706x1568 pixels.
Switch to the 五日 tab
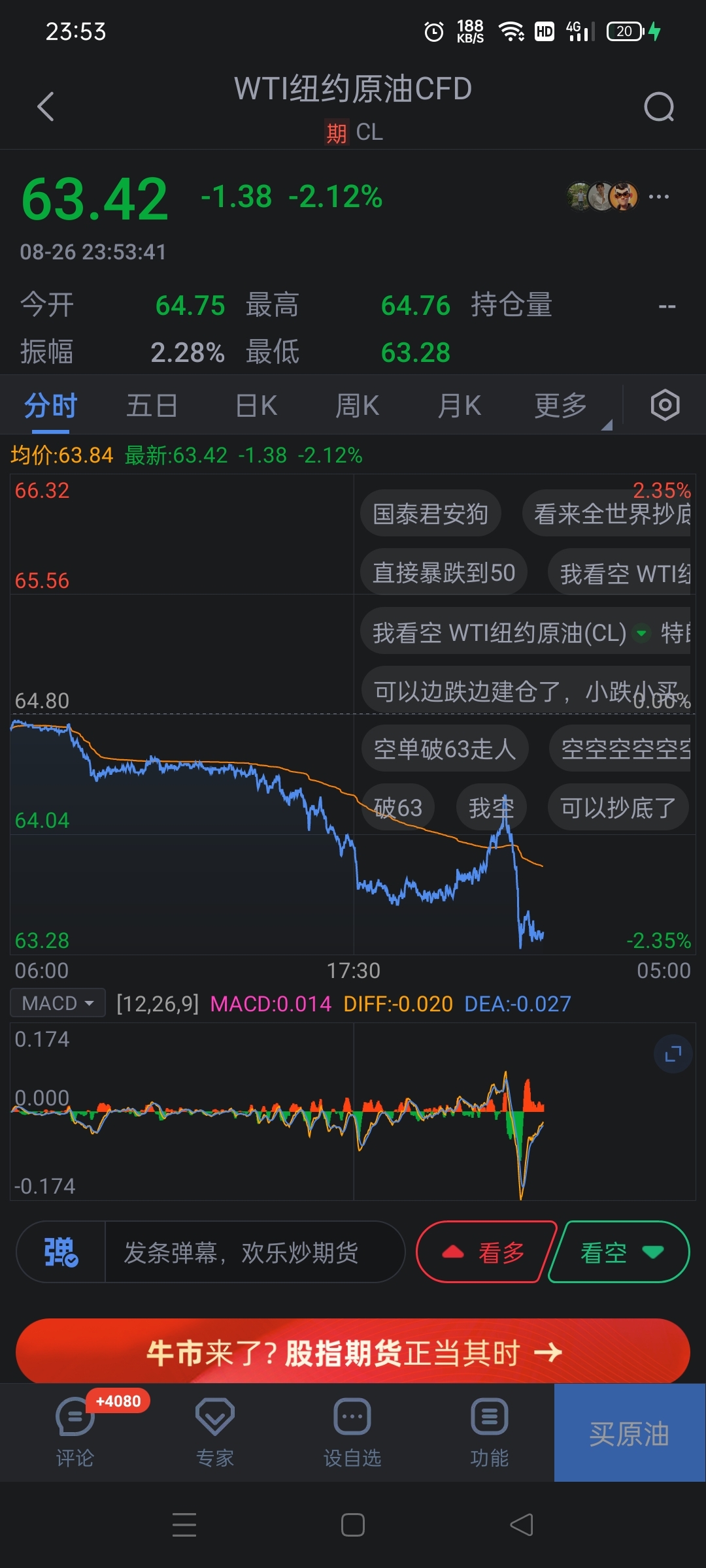pos(152,406)
